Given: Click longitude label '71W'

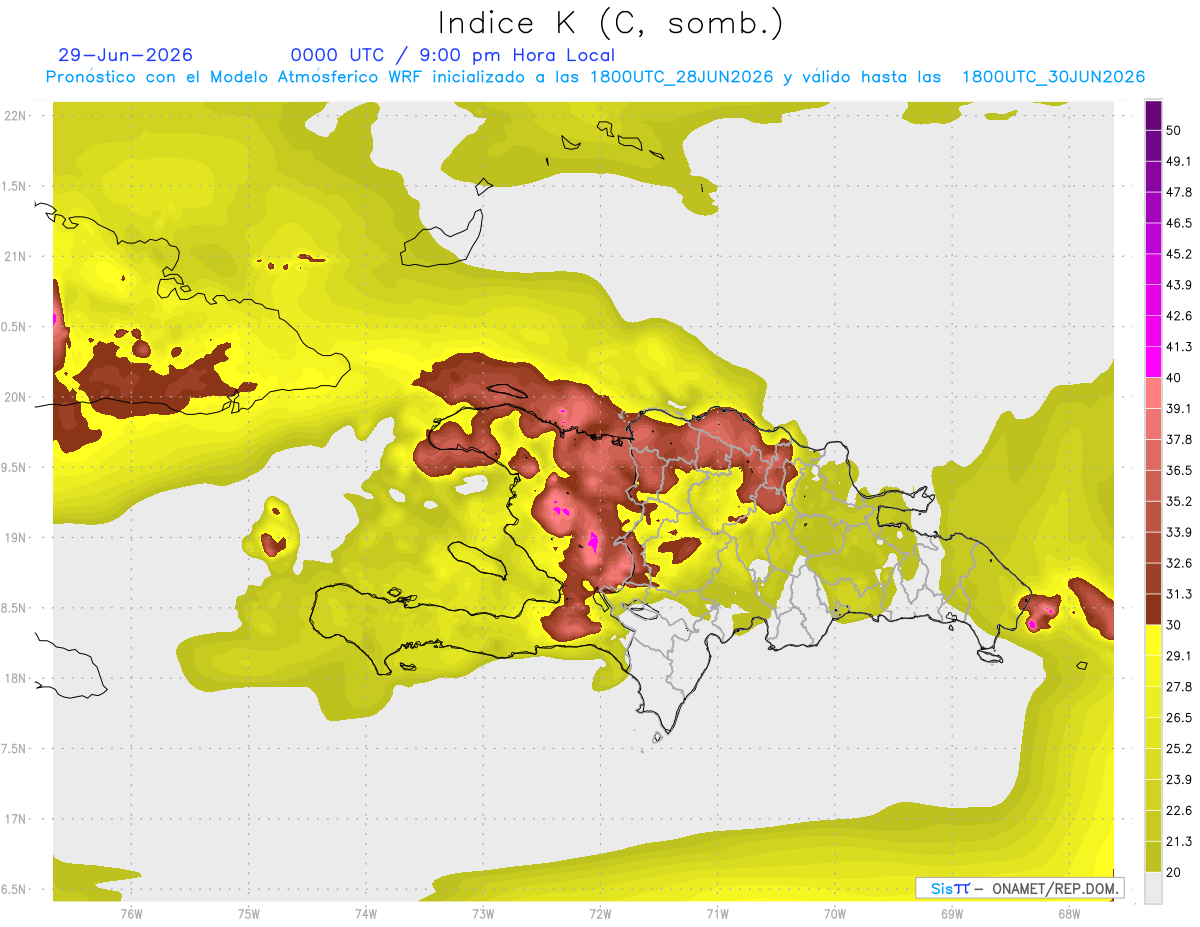Looking at the screenshot, I should [x=717, y=913].
